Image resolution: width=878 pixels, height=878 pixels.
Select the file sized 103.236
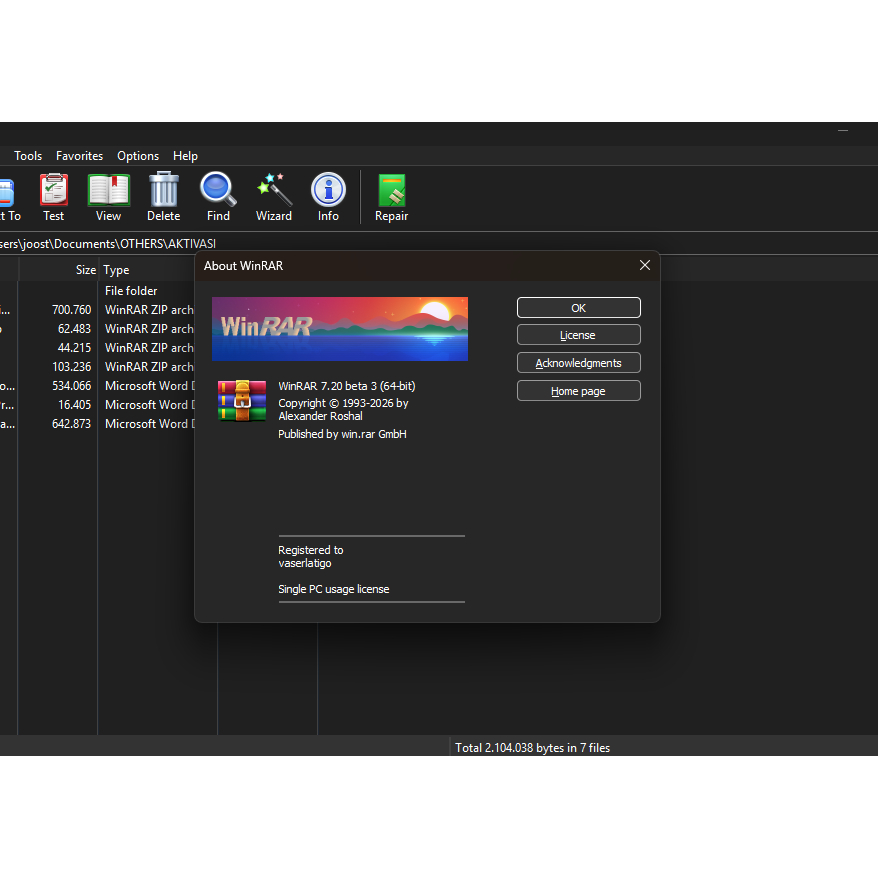[97, 367]
